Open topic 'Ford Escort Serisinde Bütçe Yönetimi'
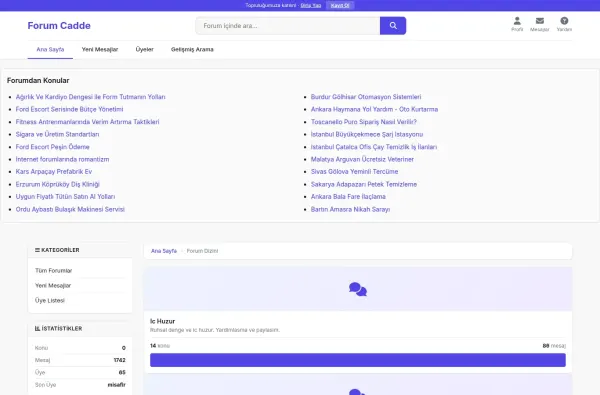Screen dimensions: 600x395 (x=69, y=109)
